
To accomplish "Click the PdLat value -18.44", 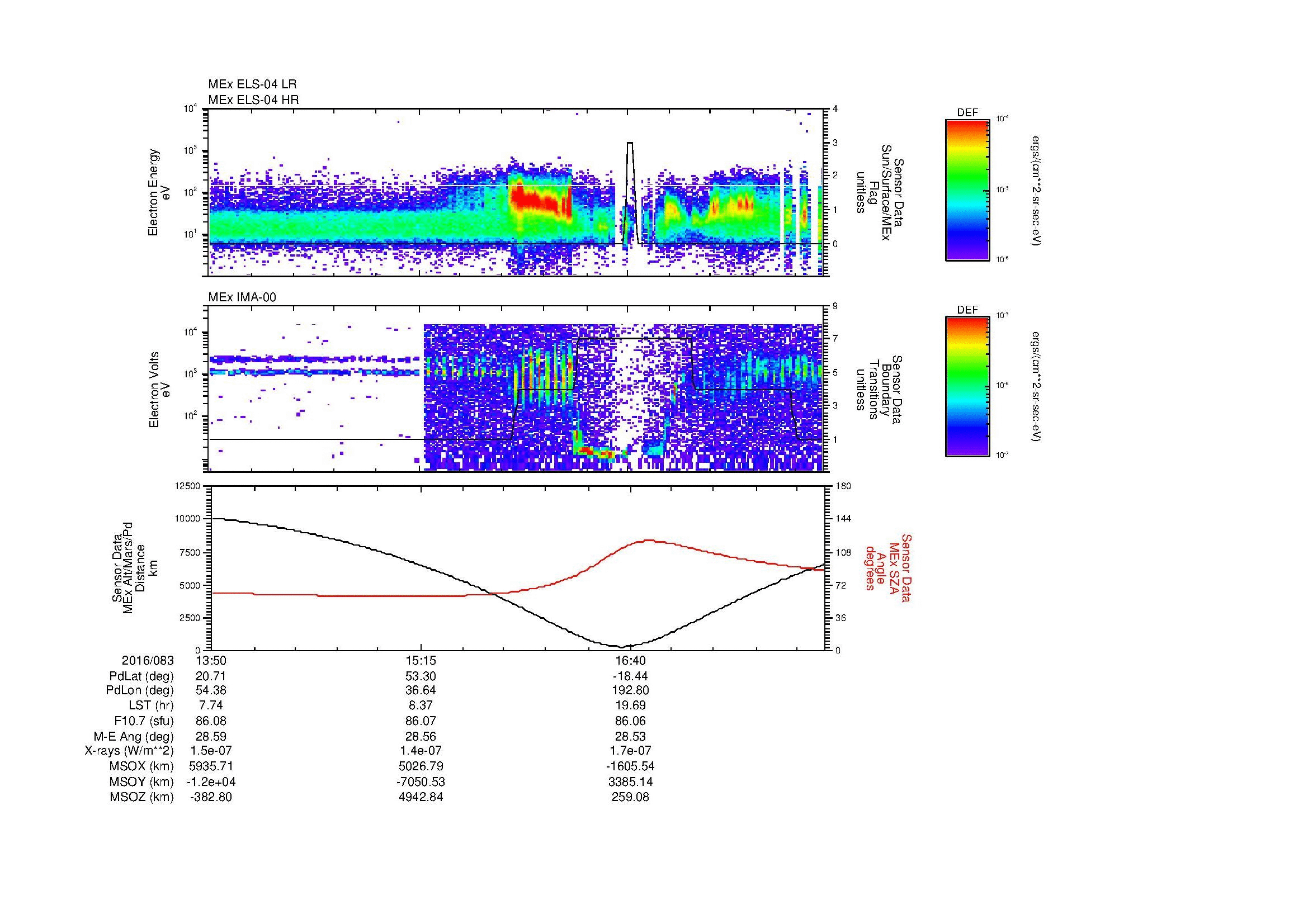I will pos(630,676).
